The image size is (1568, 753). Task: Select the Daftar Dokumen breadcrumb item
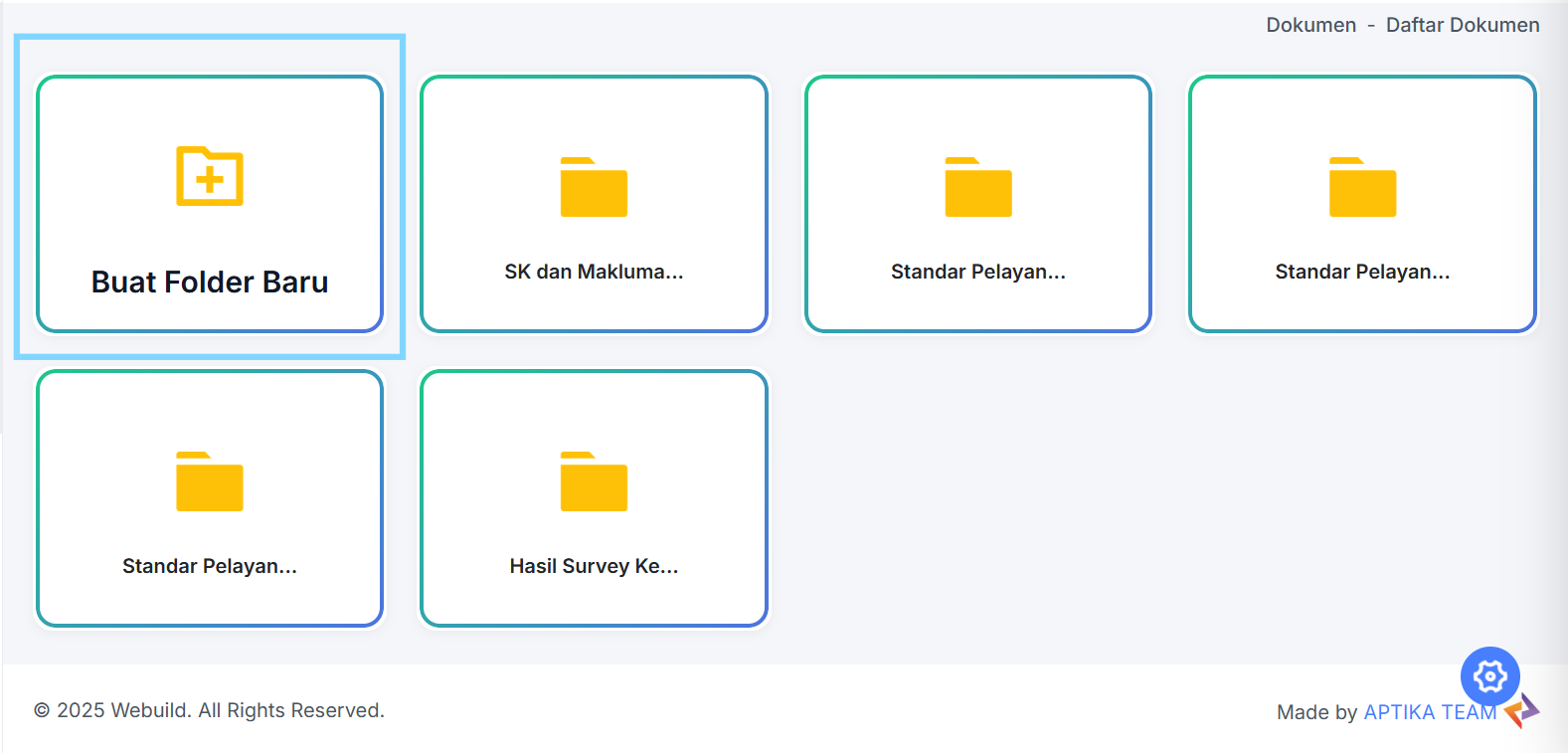tap(1463, 25)
